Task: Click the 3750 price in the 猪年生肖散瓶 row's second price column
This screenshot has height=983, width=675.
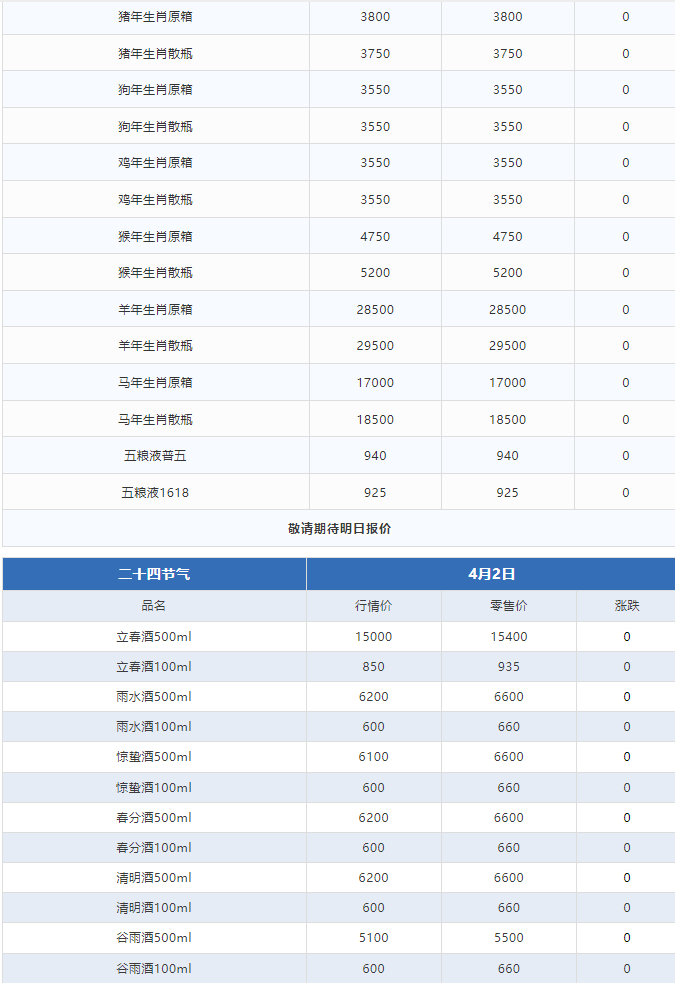Action: 508,53
